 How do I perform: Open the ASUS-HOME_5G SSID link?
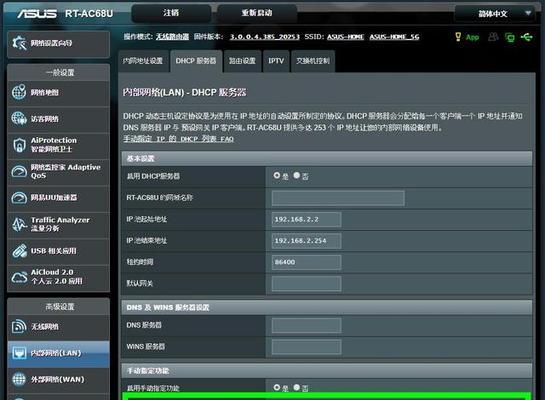[x=394, y=37]
